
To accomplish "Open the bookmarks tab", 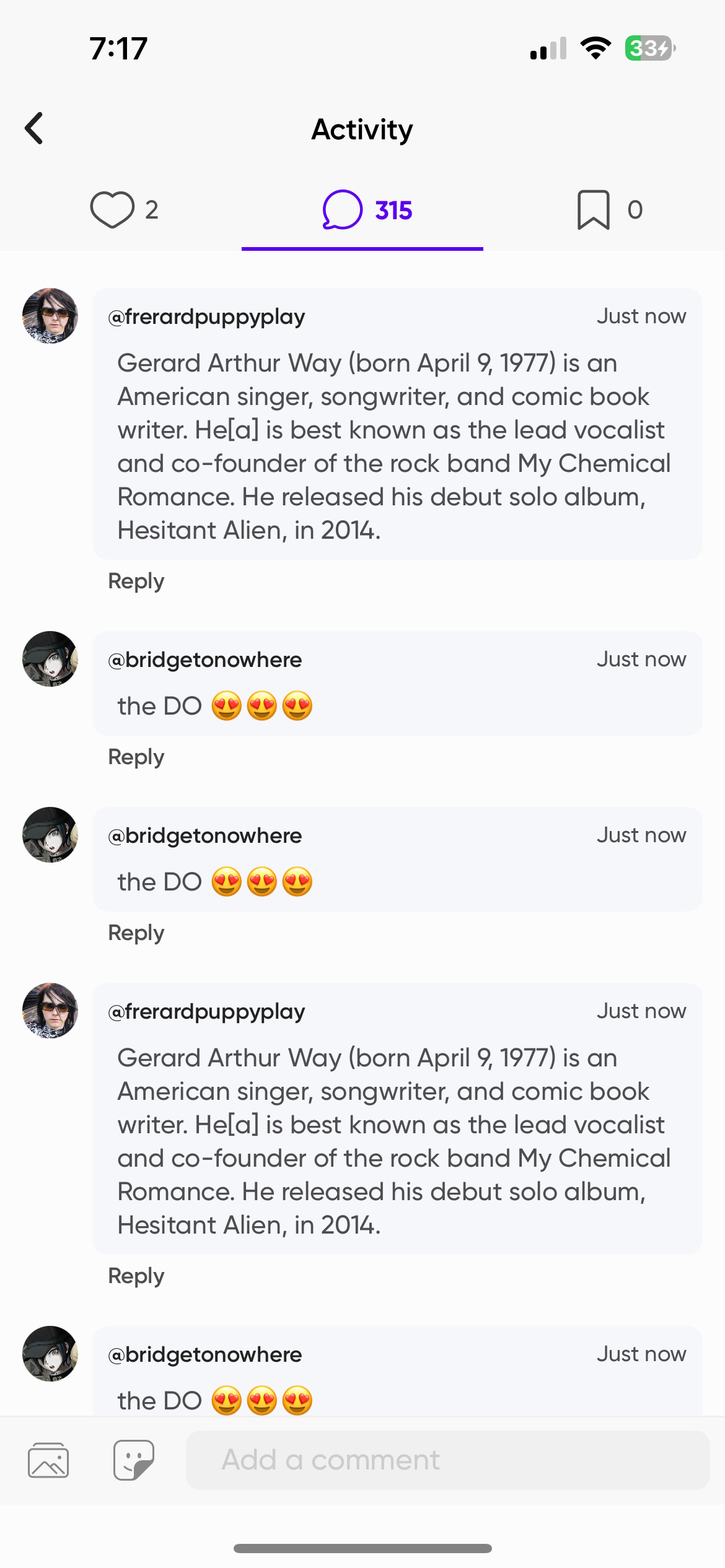I will point(609,210).
